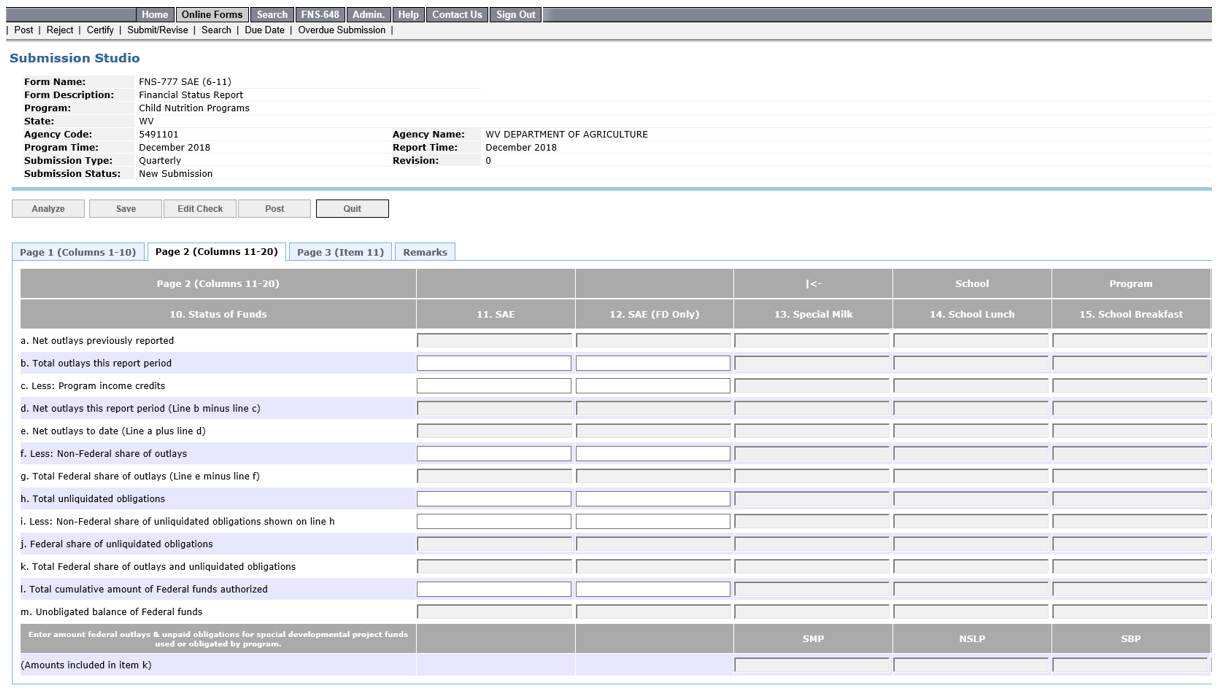Open the FNS-648 menu item
1221x692 pixels.
[320, 15]
